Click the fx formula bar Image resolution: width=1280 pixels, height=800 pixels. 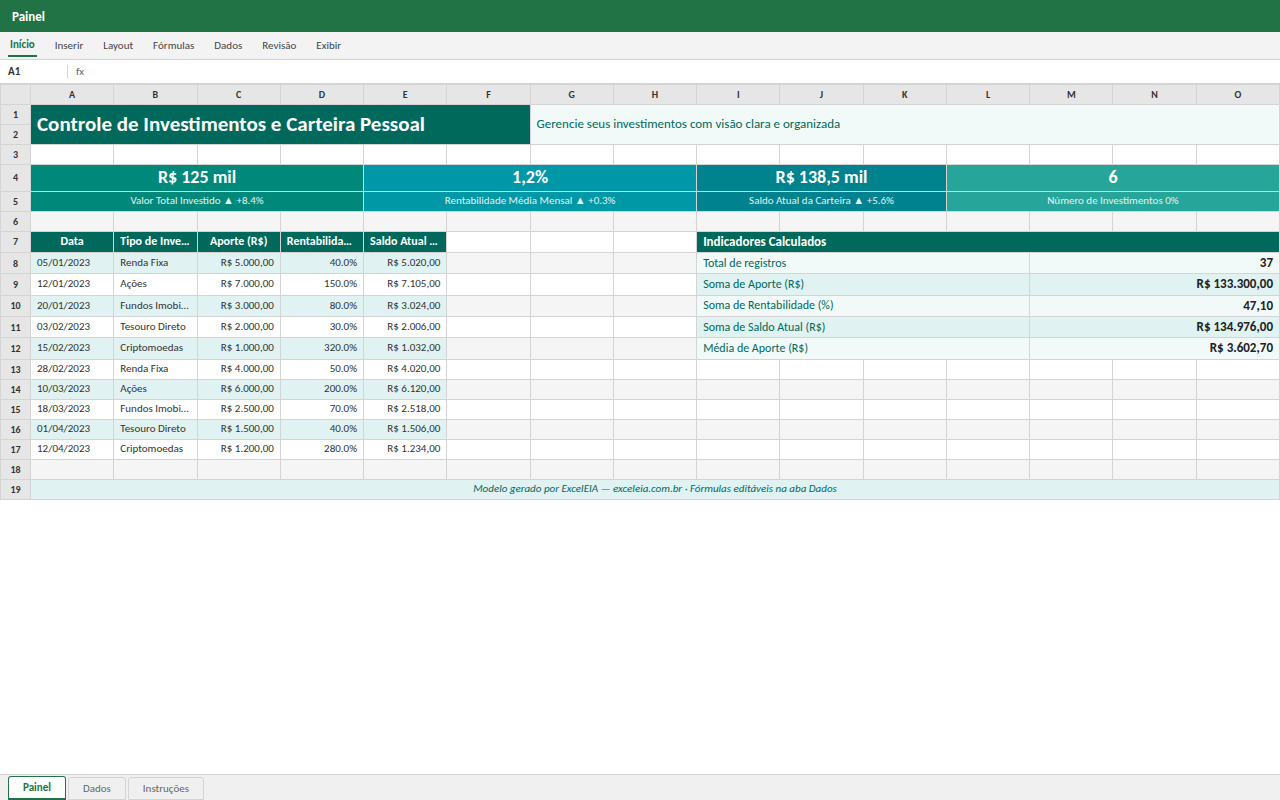point(675,72)
